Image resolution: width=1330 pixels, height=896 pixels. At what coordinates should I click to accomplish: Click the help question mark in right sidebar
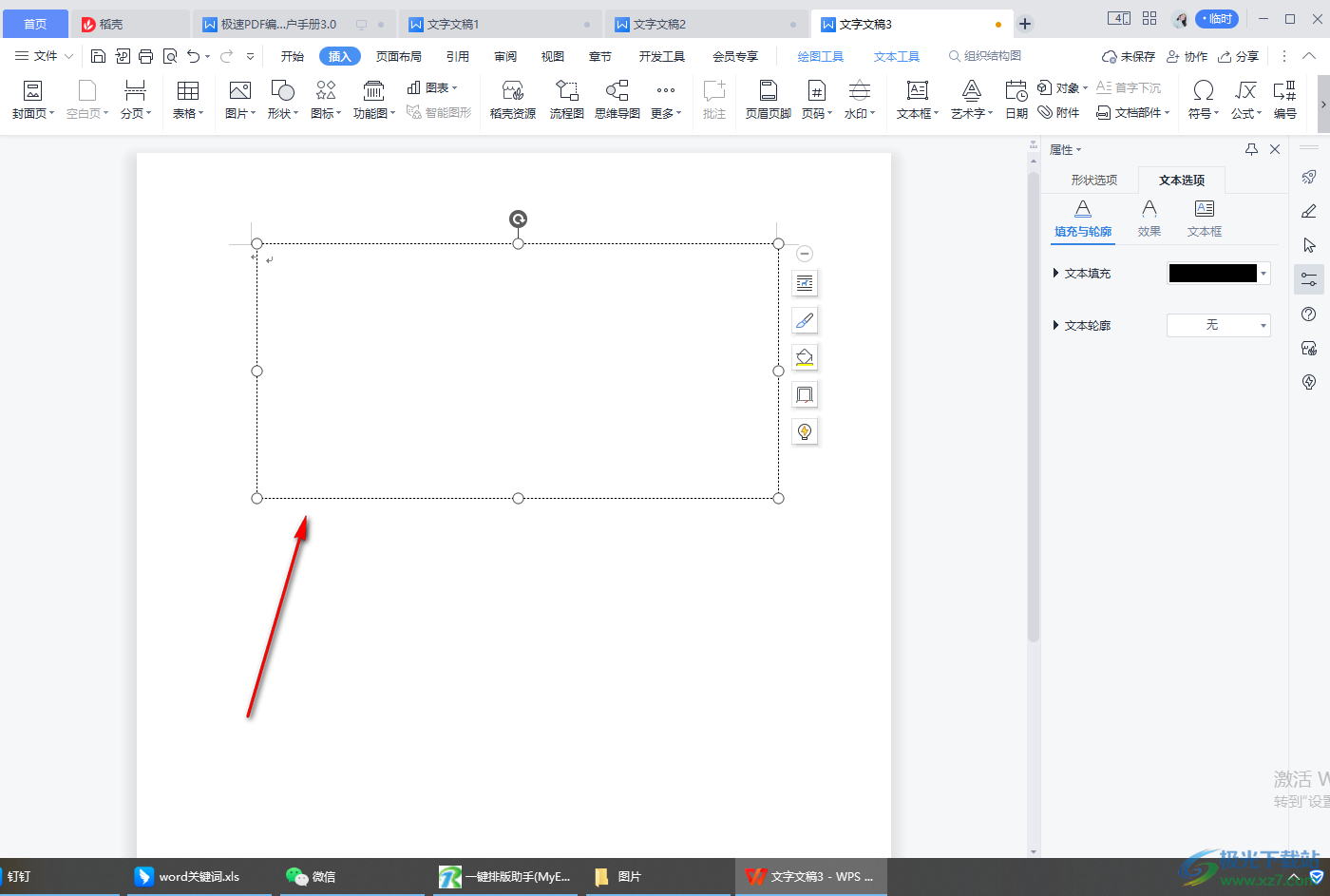pos(1309,314)
